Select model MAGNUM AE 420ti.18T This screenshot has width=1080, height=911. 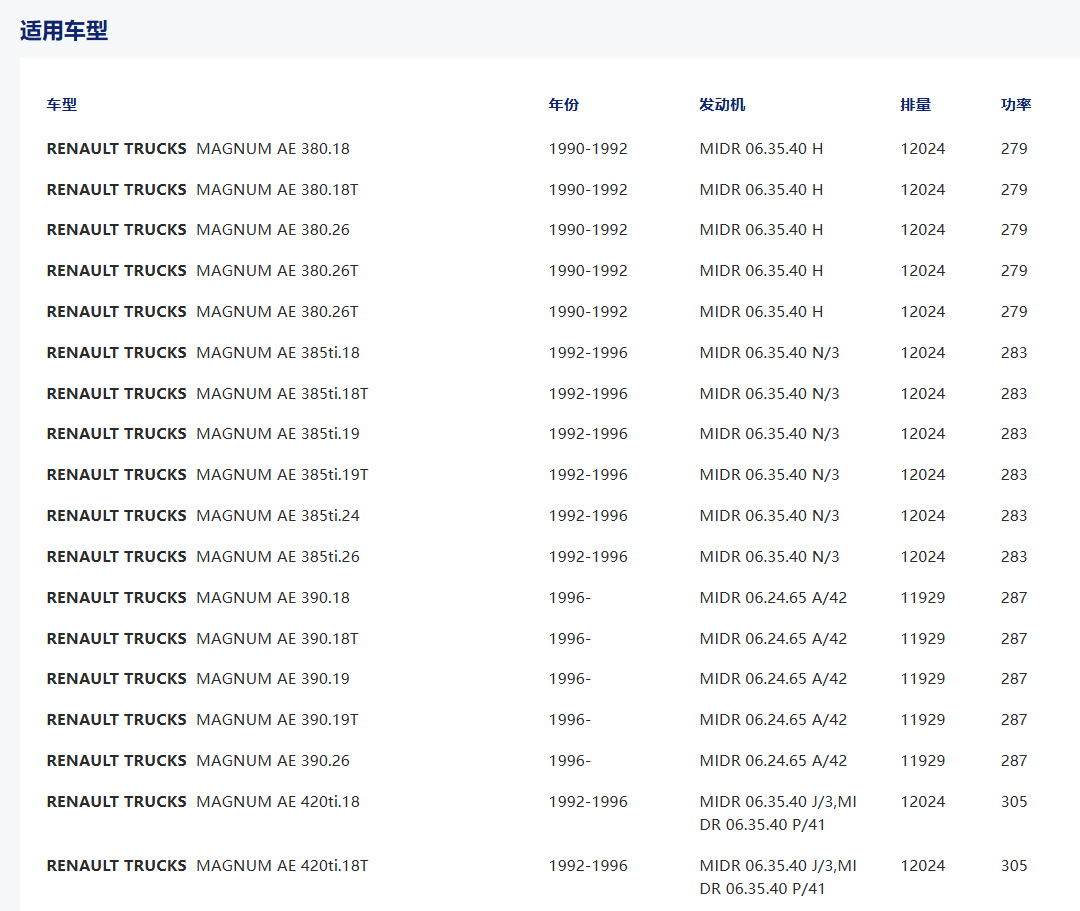click(282, 866)
